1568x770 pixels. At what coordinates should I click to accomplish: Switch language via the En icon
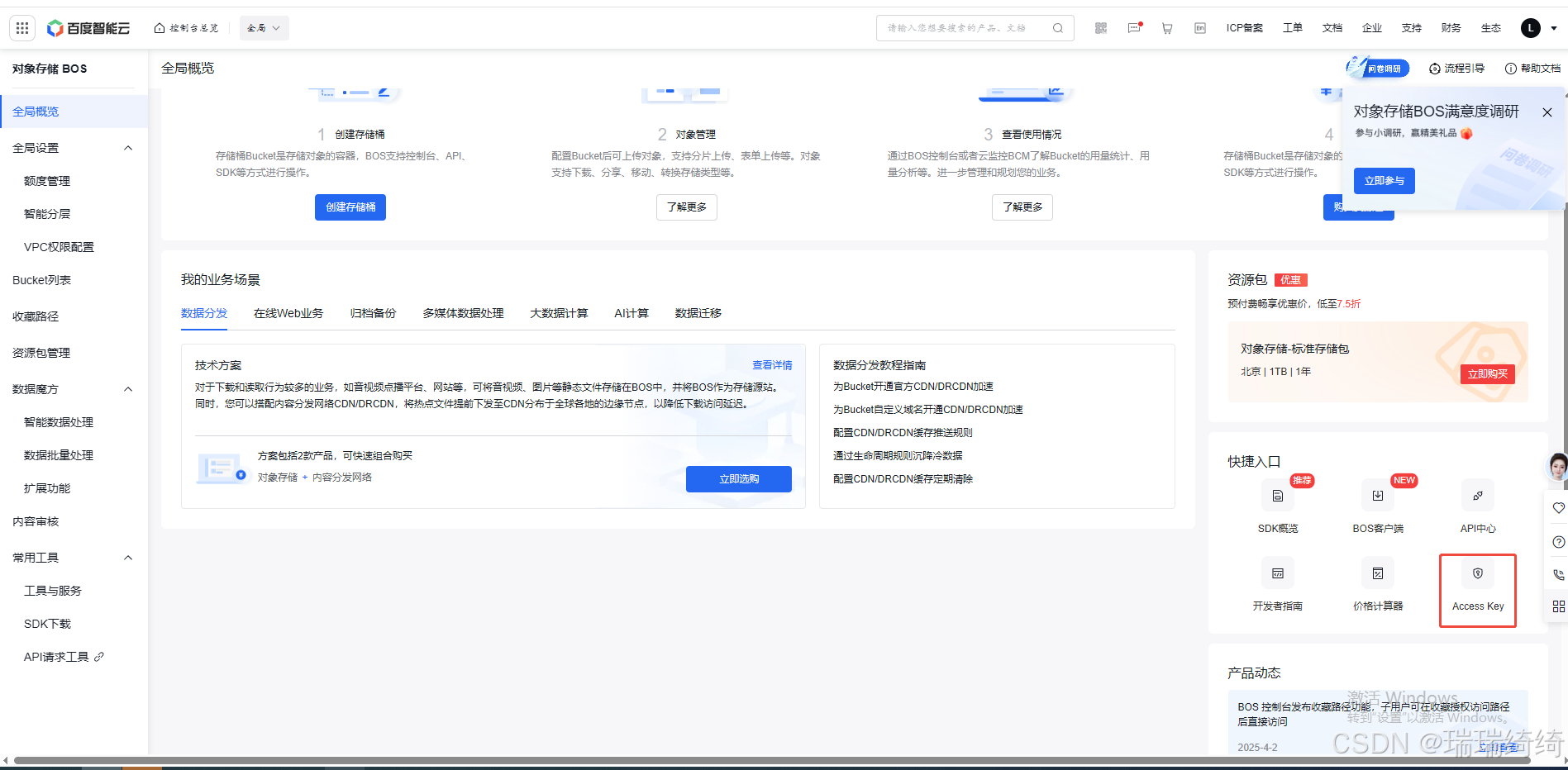coord(1200,27)
